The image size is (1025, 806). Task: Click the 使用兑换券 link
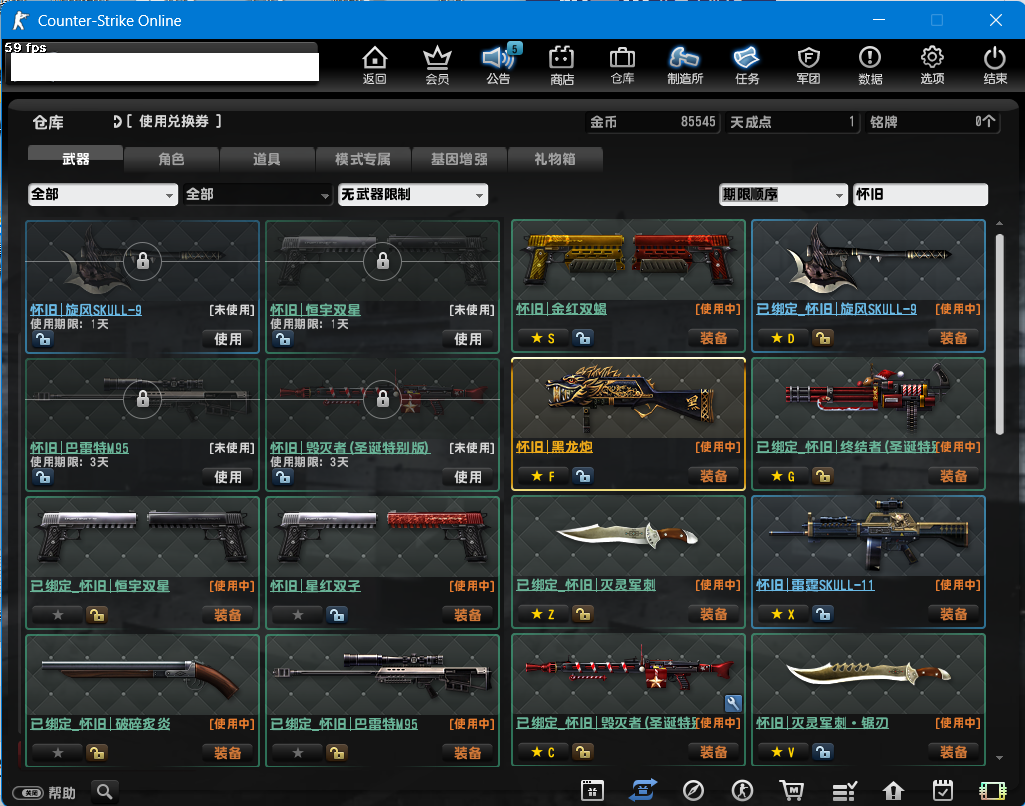click(x=173, y=121)
